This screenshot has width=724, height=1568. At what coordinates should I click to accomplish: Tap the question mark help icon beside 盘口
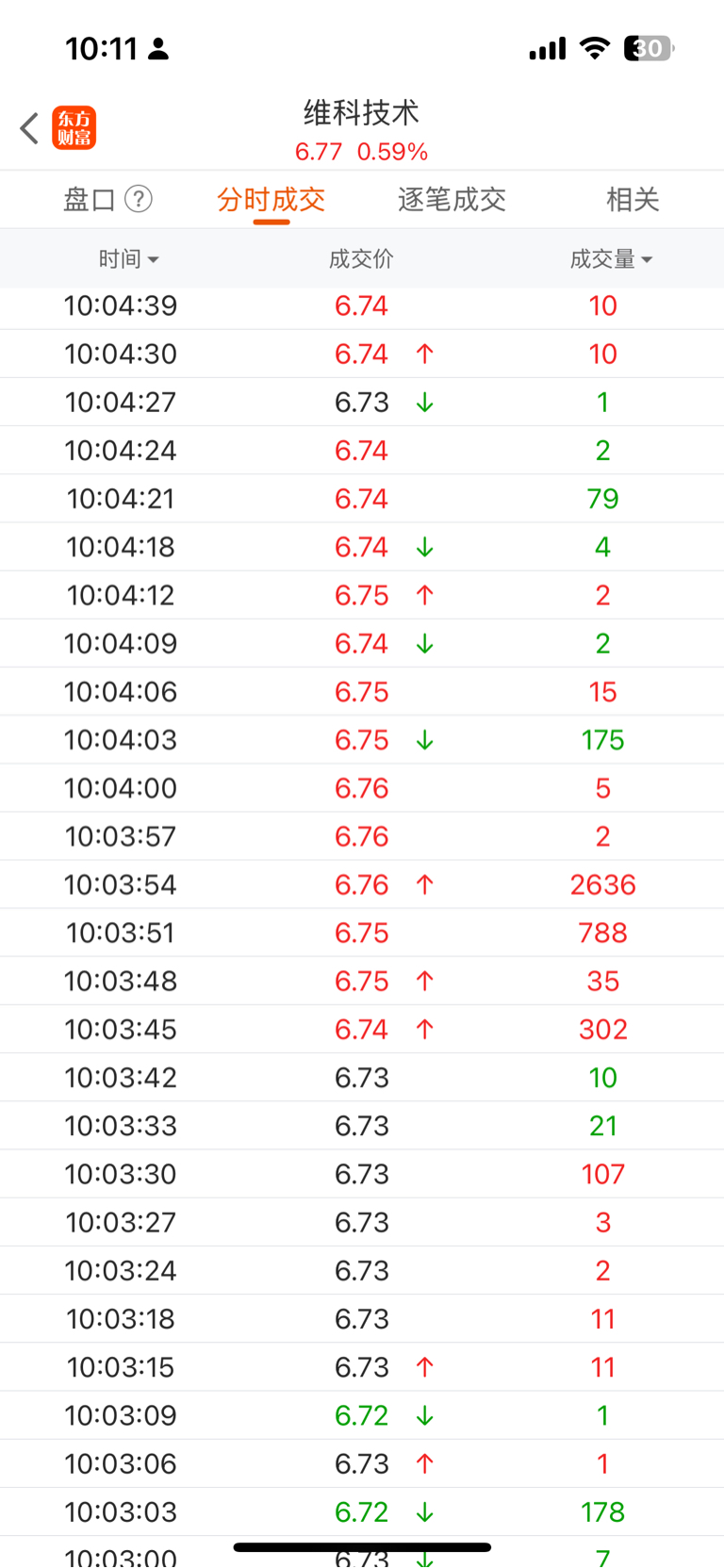pyautogui.click(x=139, y=199)
